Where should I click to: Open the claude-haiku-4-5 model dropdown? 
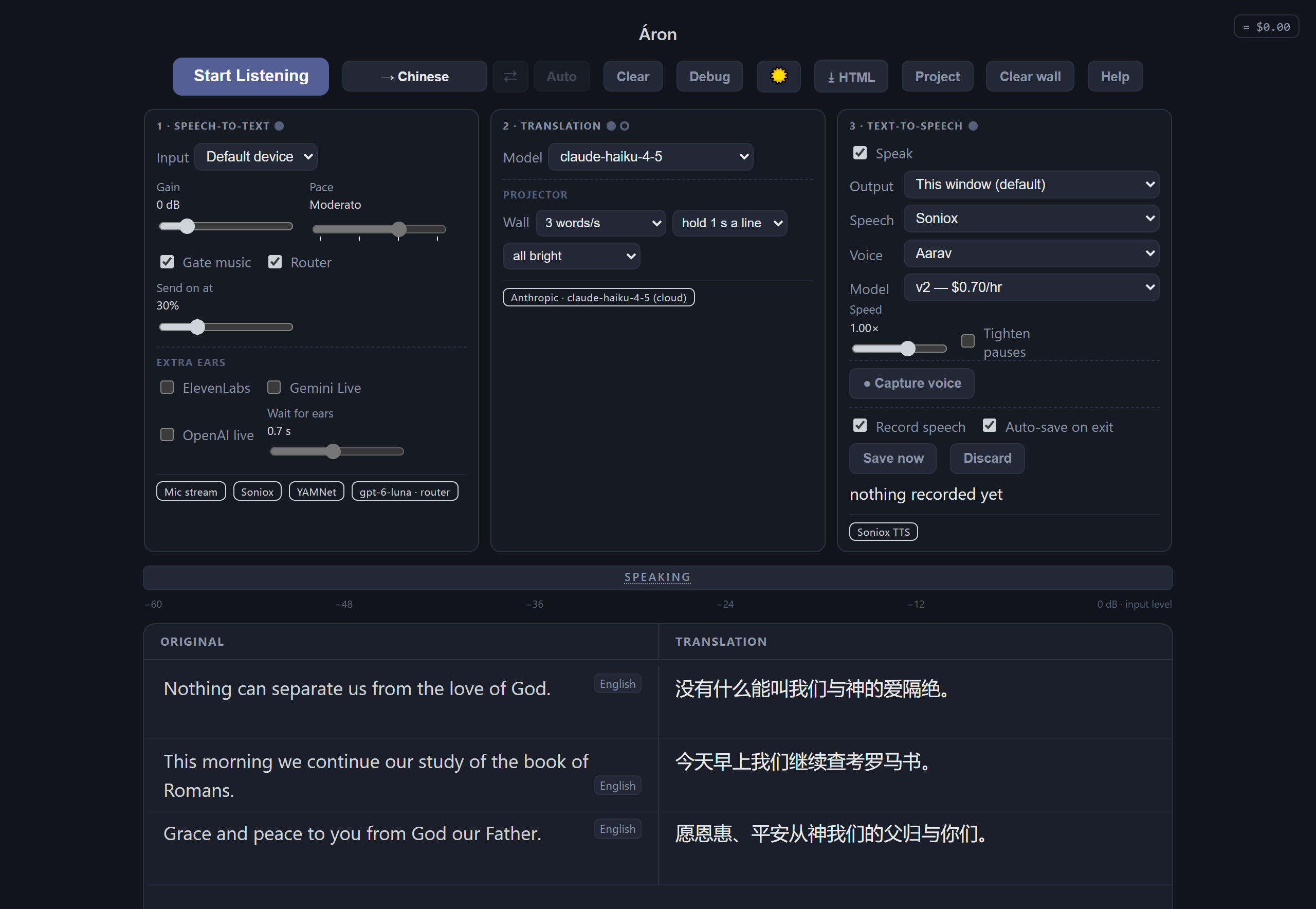point(650,157)
